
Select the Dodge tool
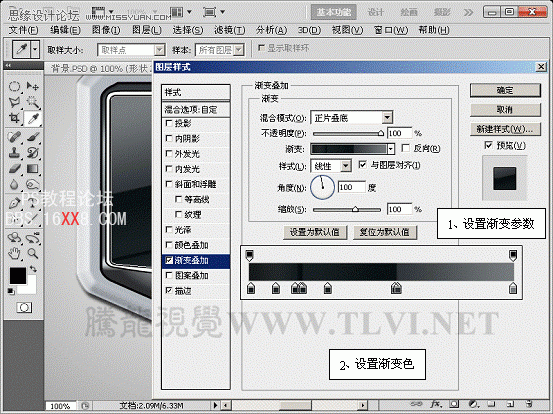32,184
